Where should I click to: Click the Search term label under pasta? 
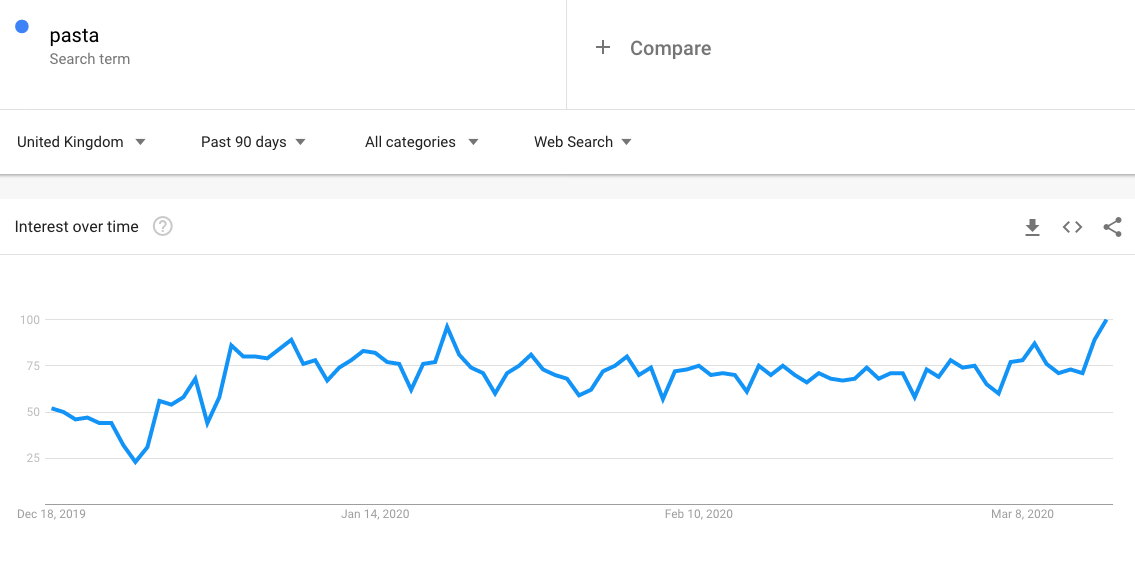click(x=90, y=59)
